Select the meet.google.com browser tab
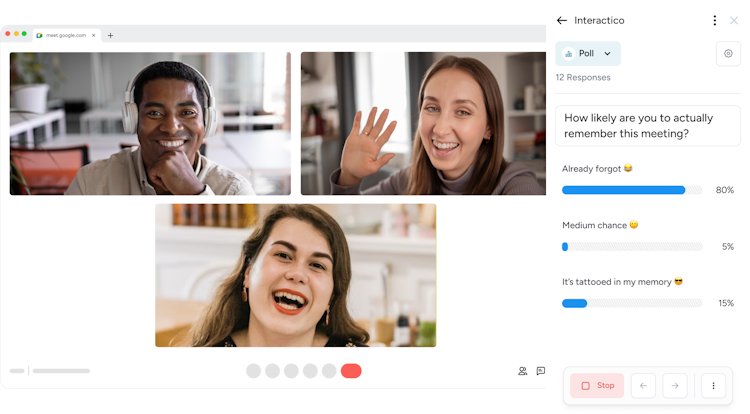 66,35
